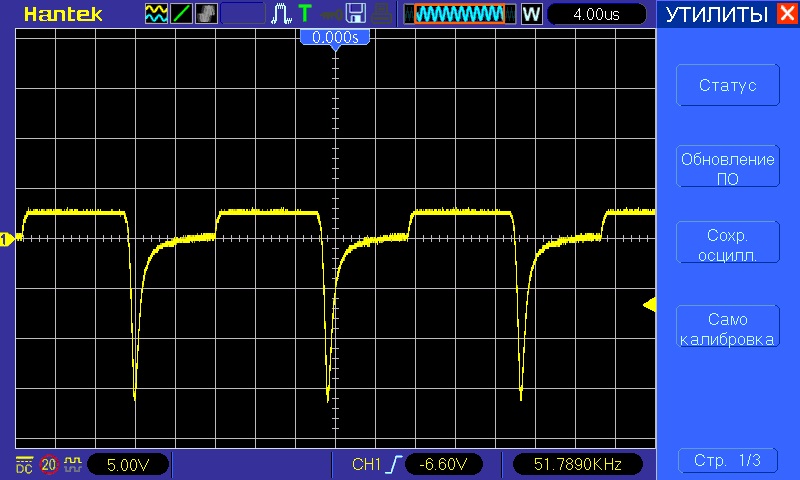Image resolution: width=800 pixels, height=480 pixels.
Task: Click the floppy disk save icon
Action: pyautogui.click(x=356, y=14)
